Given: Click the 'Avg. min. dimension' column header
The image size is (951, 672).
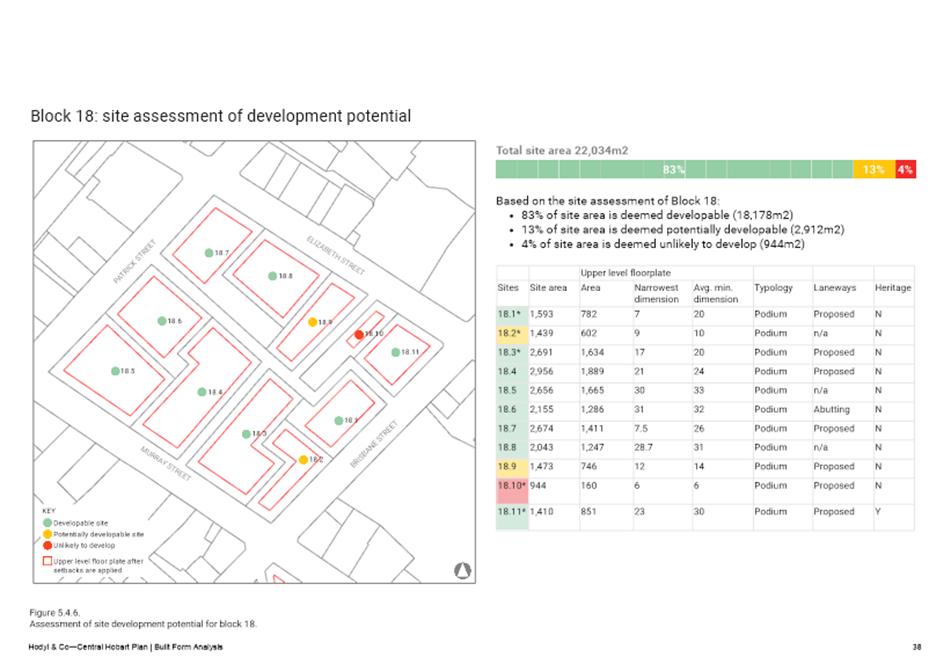Looking at the screenshot, I should click(716, 294).
